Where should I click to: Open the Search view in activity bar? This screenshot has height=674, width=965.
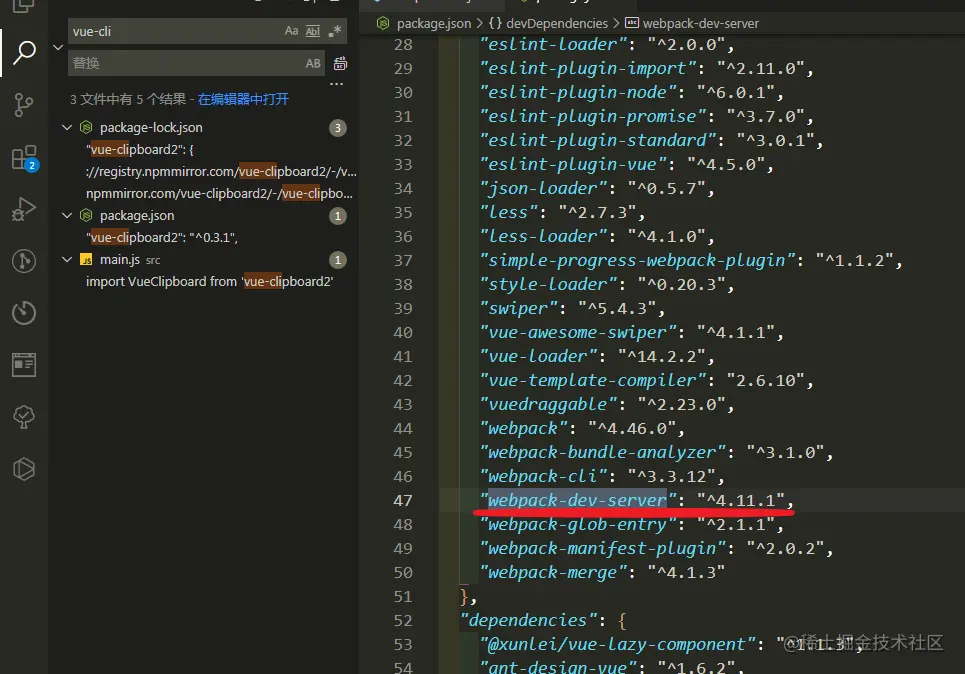[x=24, y=52]
